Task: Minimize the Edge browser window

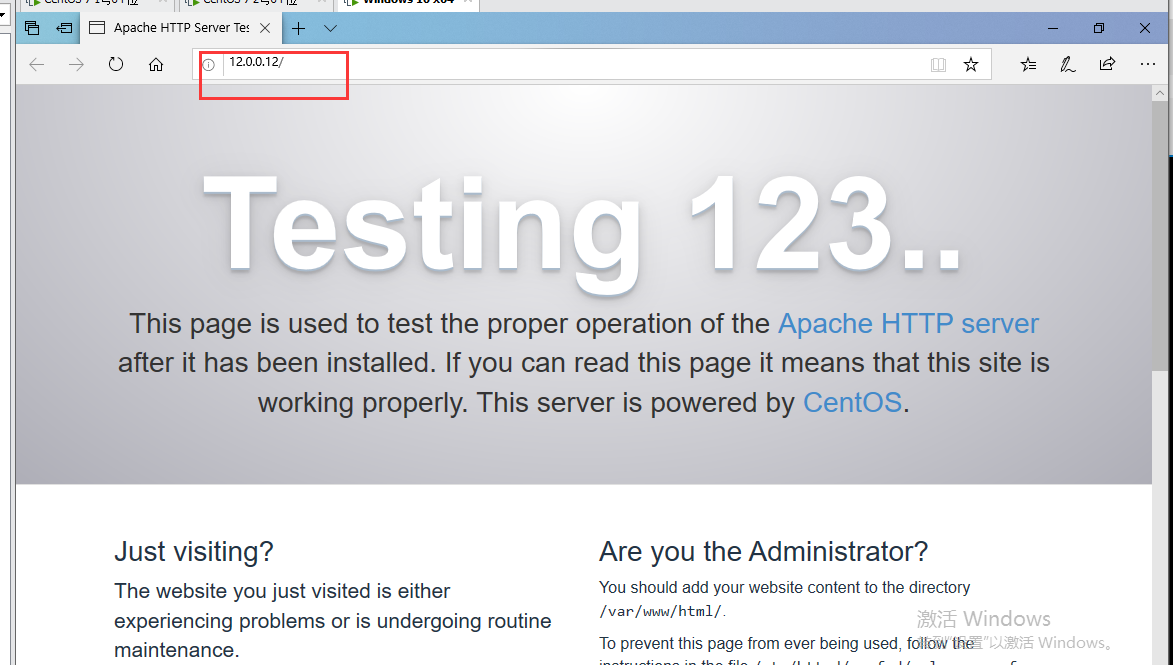Action: tap(1053, 28)
